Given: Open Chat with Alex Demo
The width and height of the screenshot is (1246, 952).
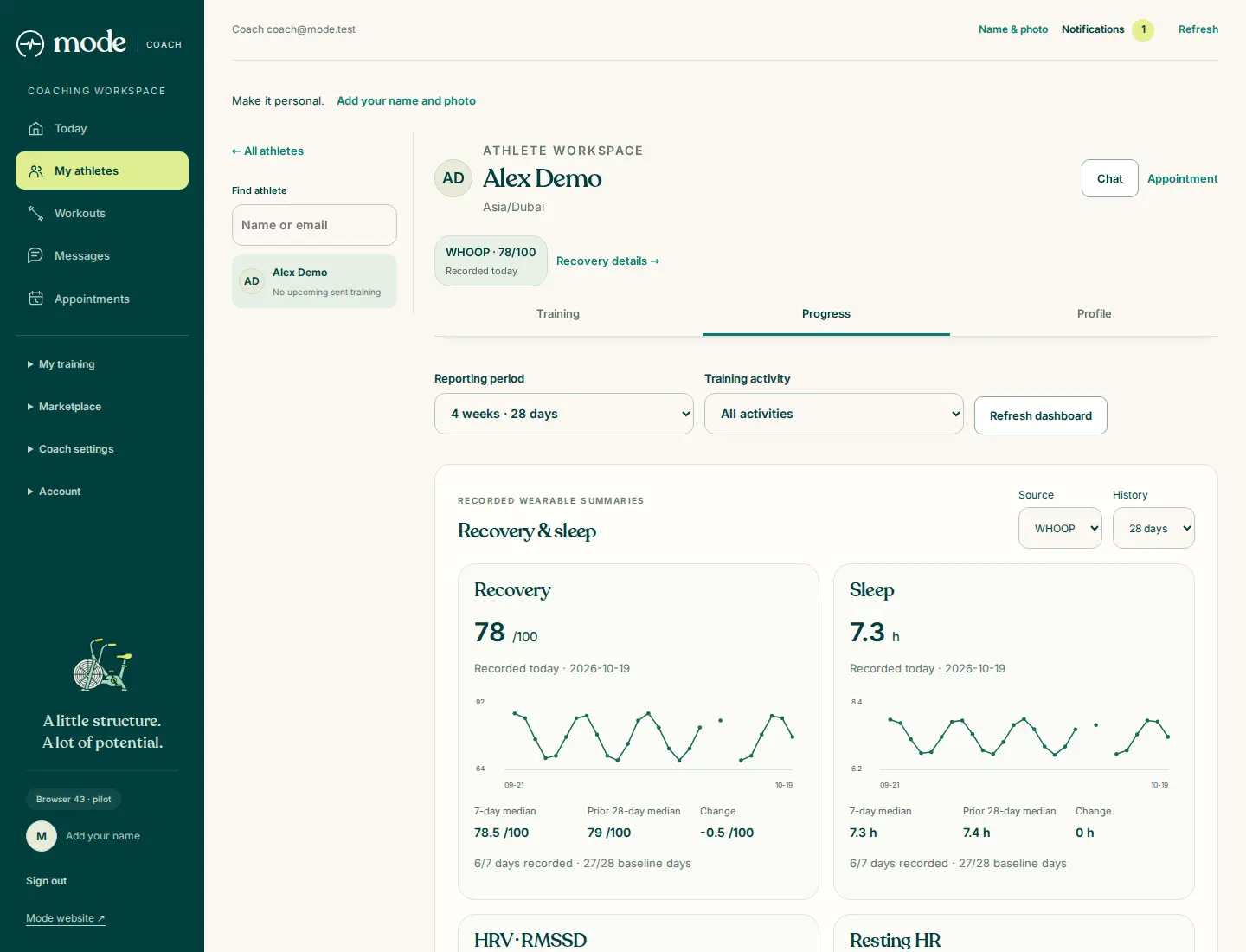Looking at the screenshot, I should pyautogui.click(x=1110, y=178).
